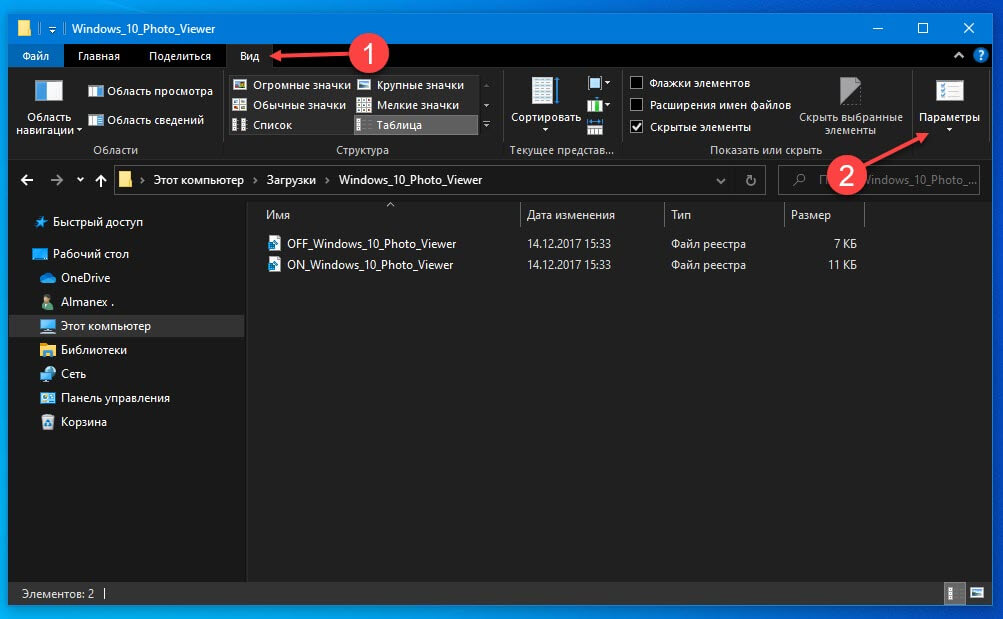Open Help question mark icon
Image resolution: width=1003 pixels, height=619 pixels.
(x=980, y=56)
